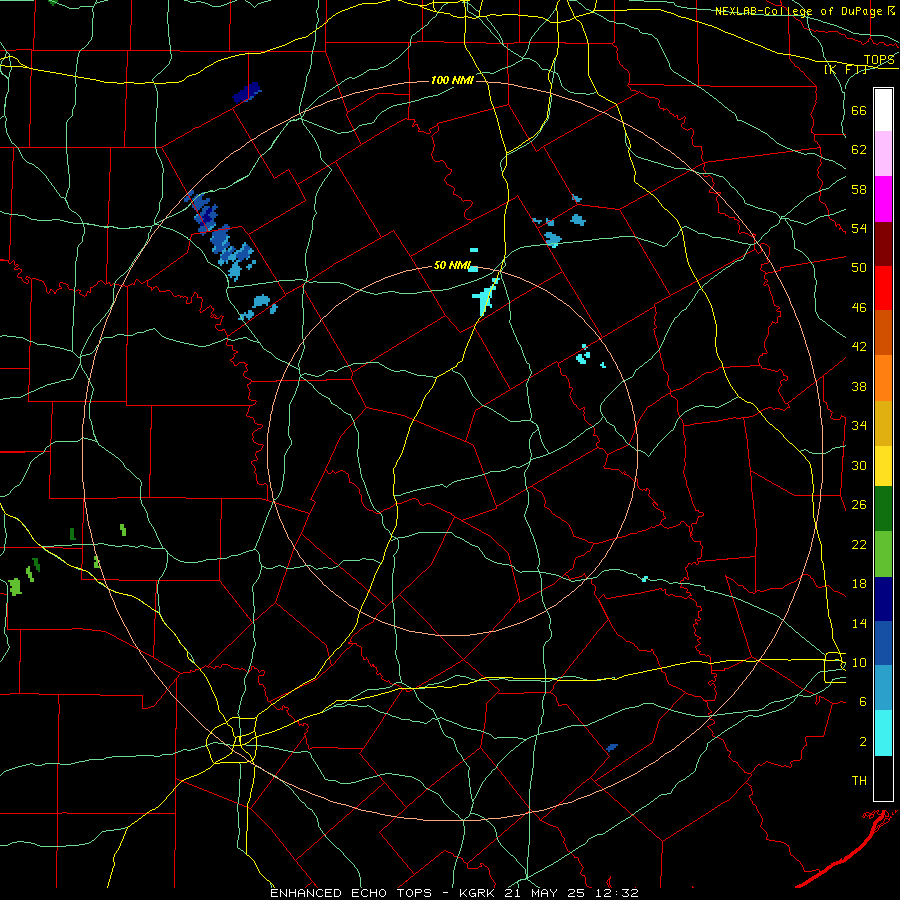
Task: Click the dark green legend swatch
Action: (x=883, y=509)
